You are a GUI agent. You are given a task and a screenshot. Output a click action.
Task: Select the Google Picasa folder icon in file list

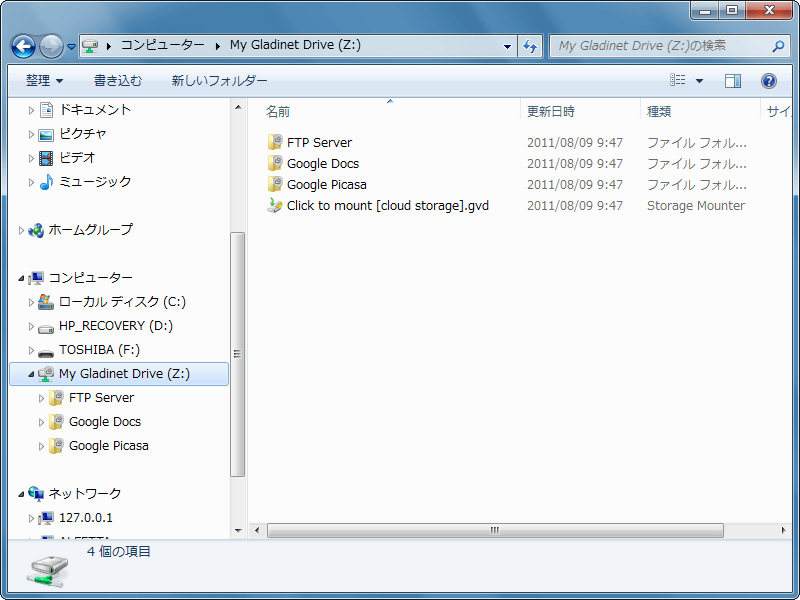click(x=274, y=184)
